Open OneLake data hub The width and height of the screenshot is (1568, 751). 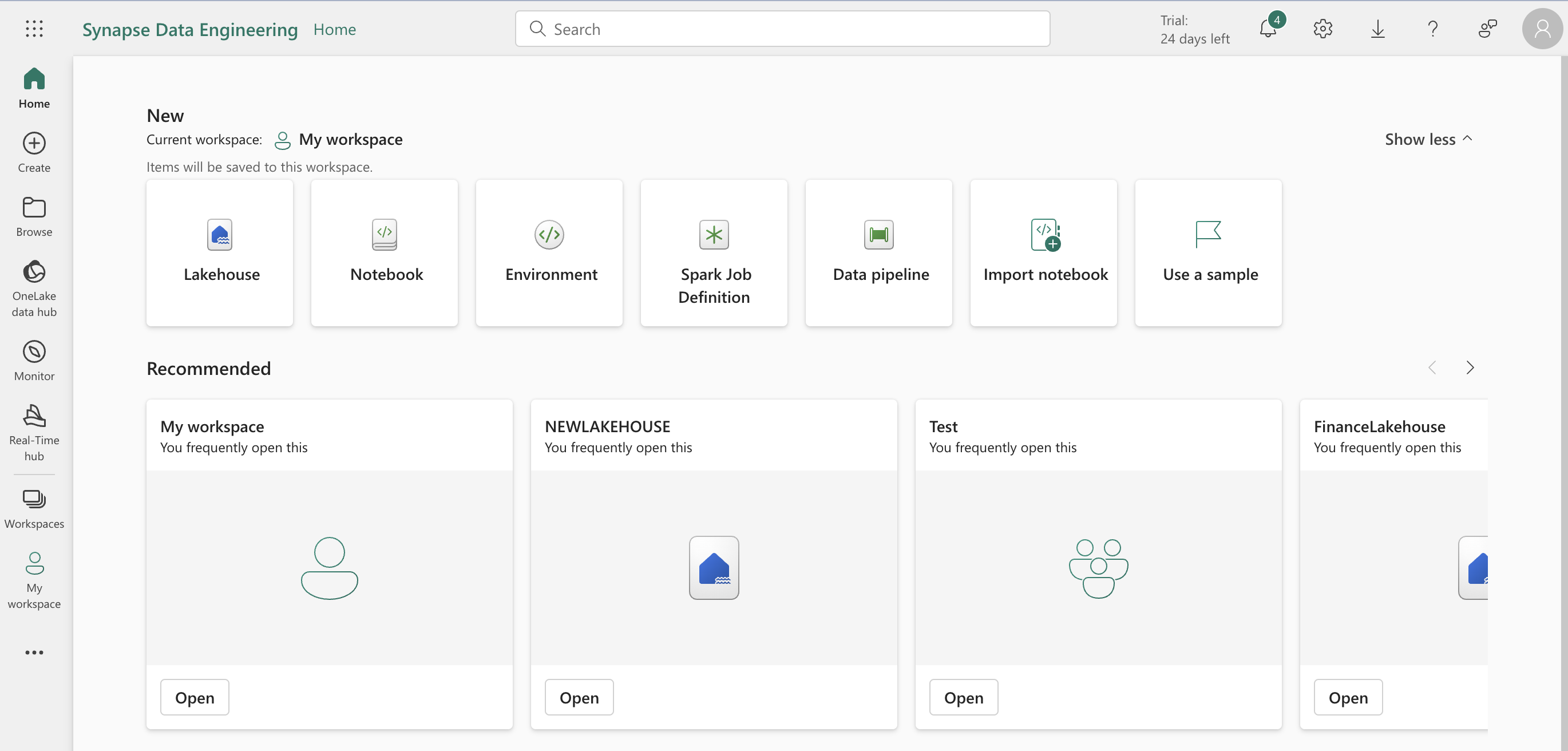(34, 288)
